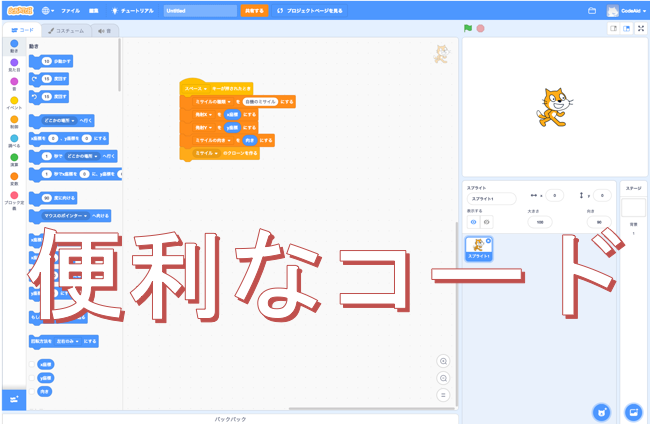Click the sprite y position field
650x424 pixels.
point(602,195)
